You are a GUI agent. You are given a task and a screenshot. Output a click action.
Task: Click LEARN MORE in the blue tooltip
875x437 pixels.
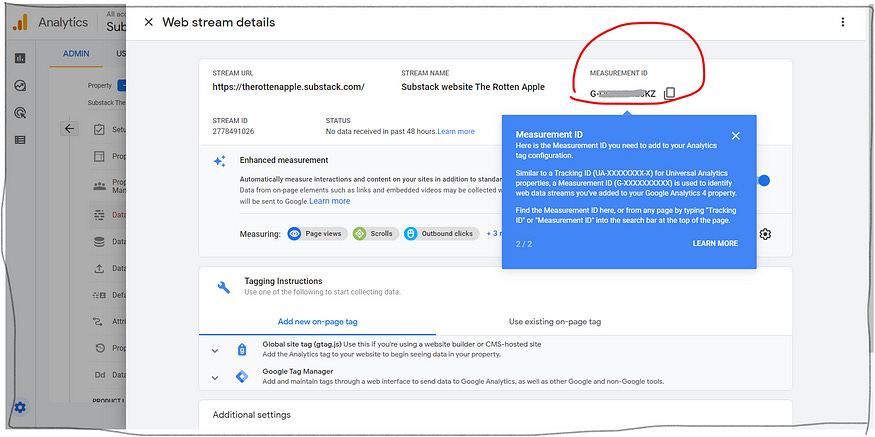point(715,243)
